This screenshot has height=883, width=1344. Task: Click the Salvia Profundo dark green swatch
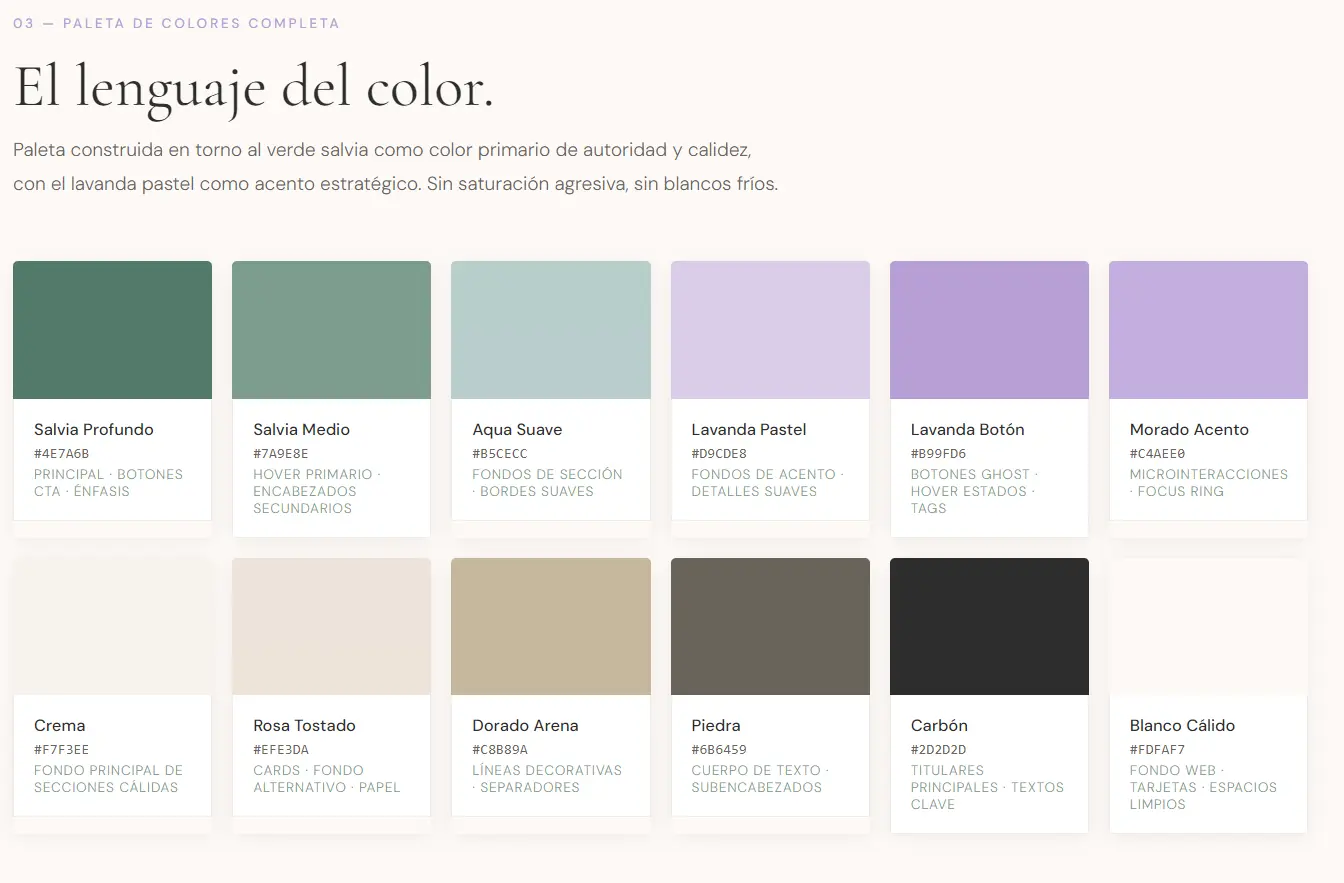(112, 330)
